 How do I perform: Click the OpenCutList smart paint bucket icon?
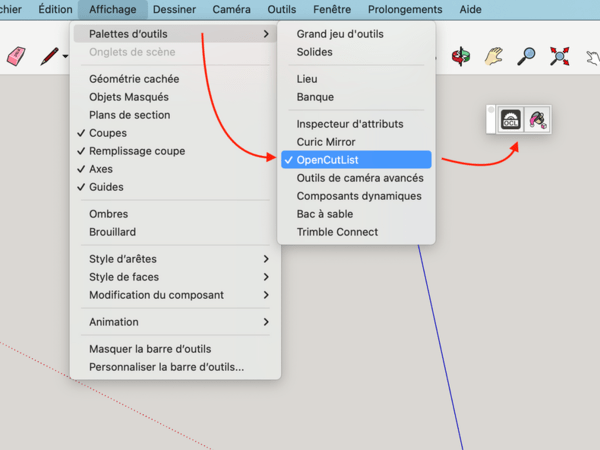[x=538, y=120]
